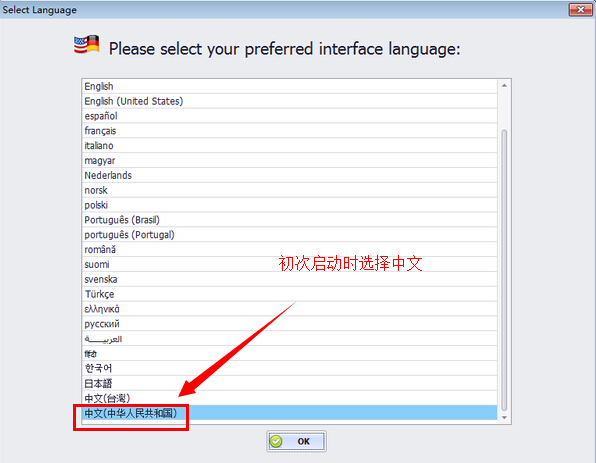The height and width of the screenshot is (463, 596).
Task: Pick français in the list
Action: point(290,131)
